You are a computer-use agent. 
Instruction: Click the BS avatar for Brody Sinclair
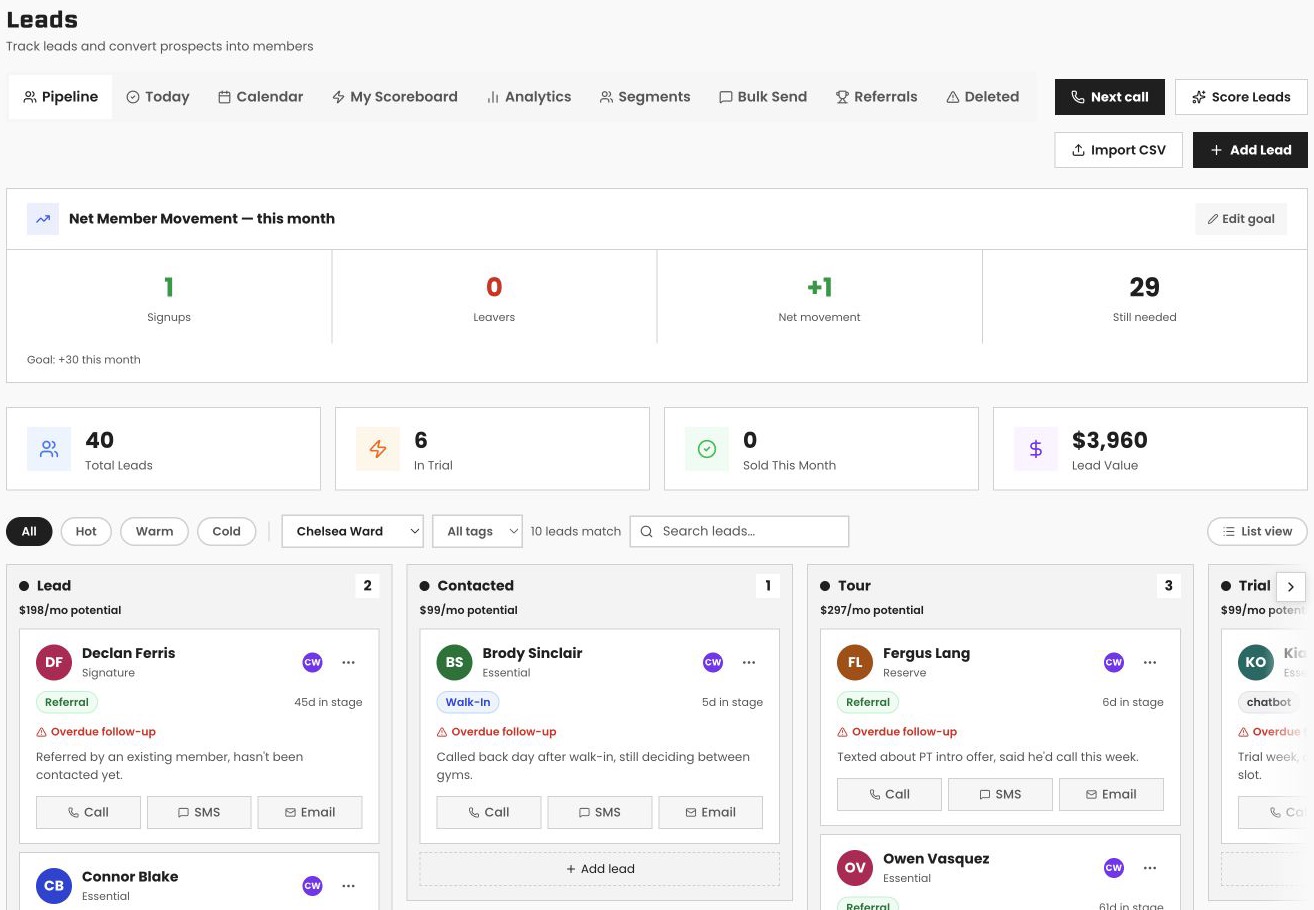[x=455, y=662]
